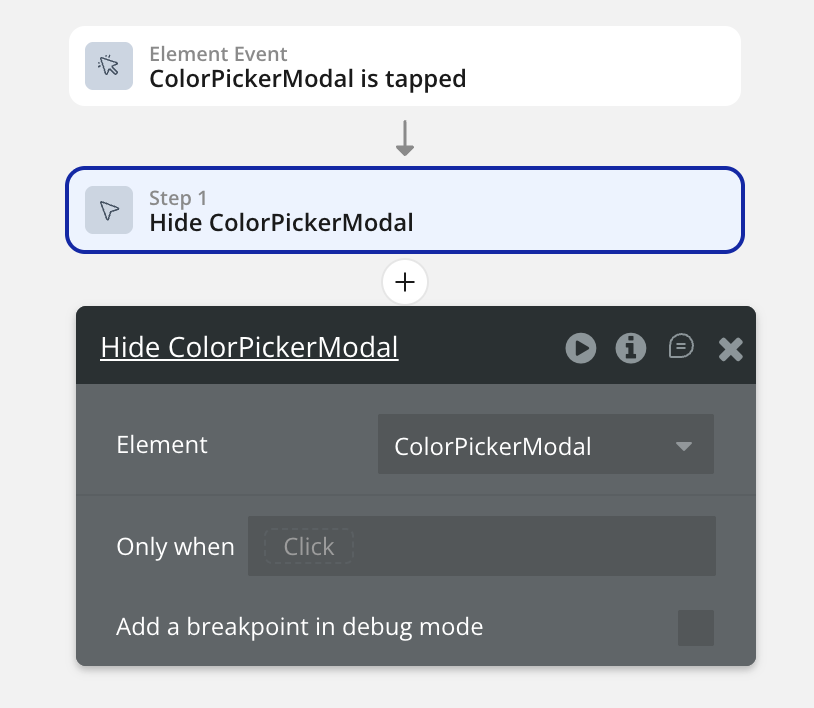Open the Element dropdown showing ColorPickerModal

pyautogui.click(x=530, y=445)
